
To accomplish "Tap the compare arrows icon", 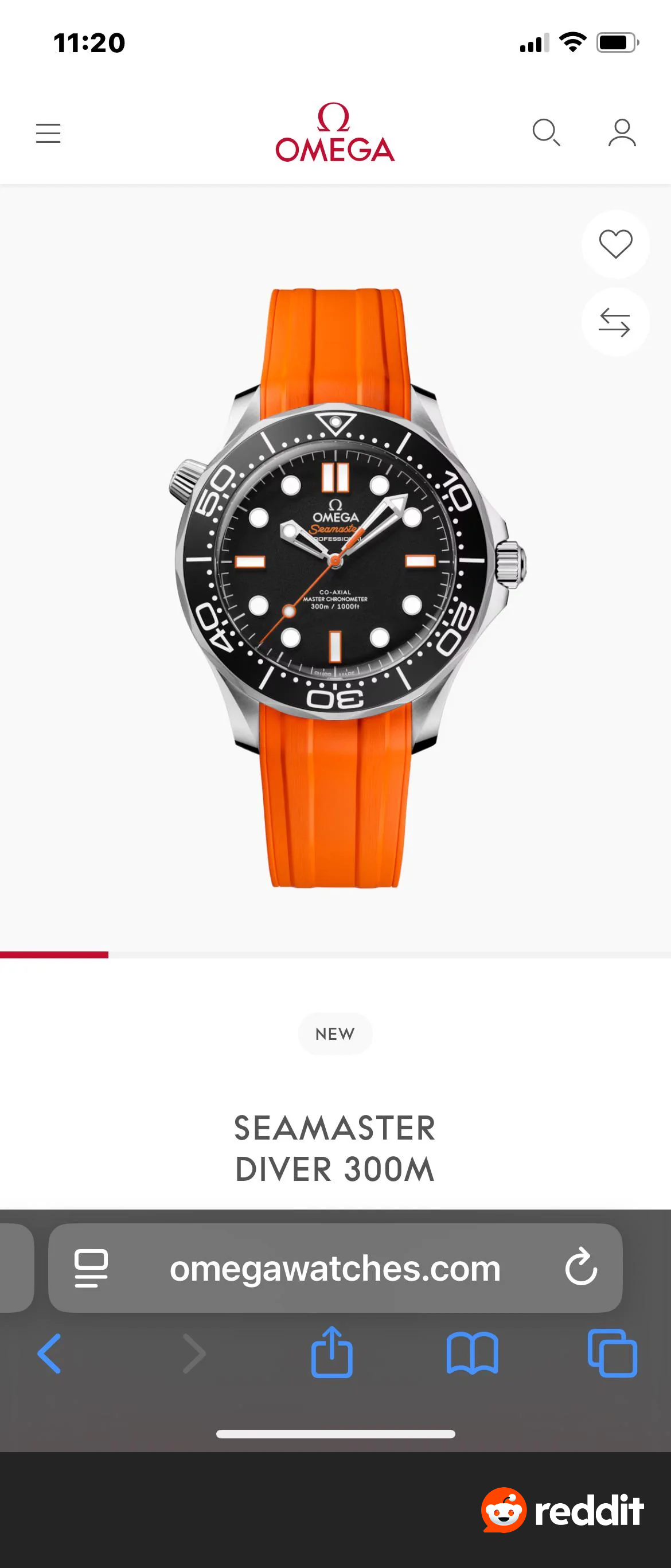I will click(615, 322).
